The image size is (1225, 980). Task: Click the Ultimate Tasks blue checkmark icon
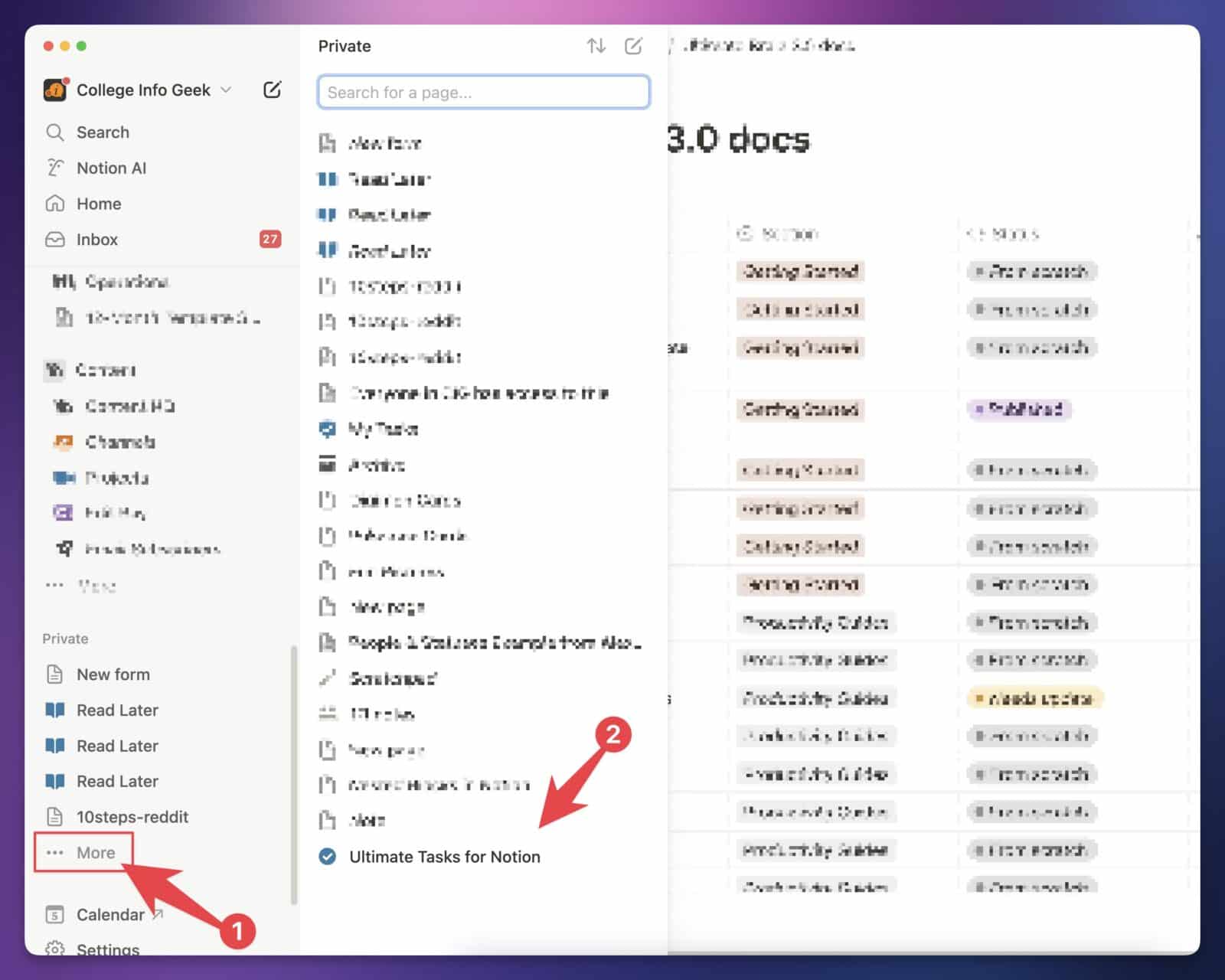[327, 857]
